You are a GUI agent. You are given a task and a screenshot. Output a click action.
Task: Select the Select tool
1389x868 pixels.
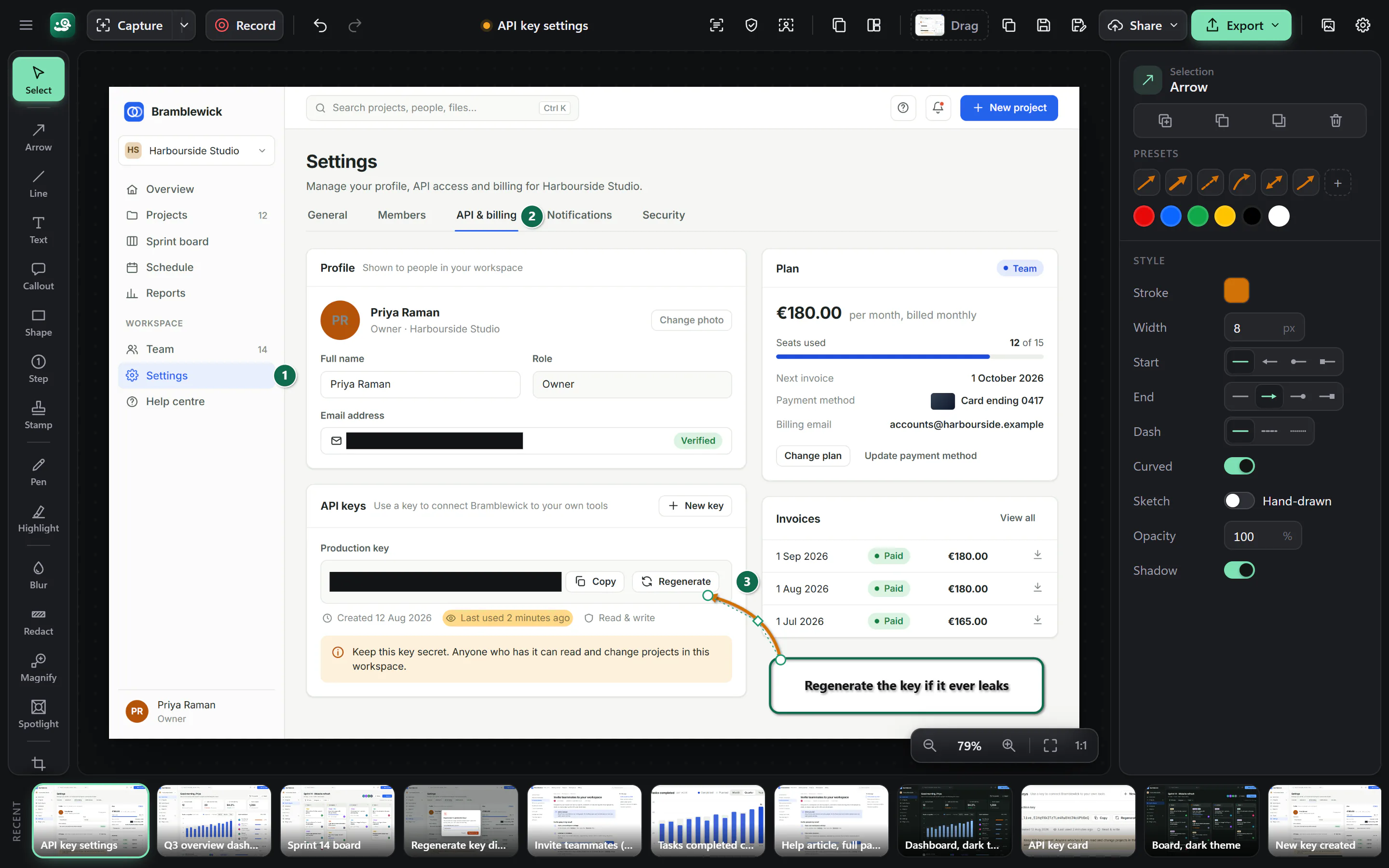click(39, 79)
